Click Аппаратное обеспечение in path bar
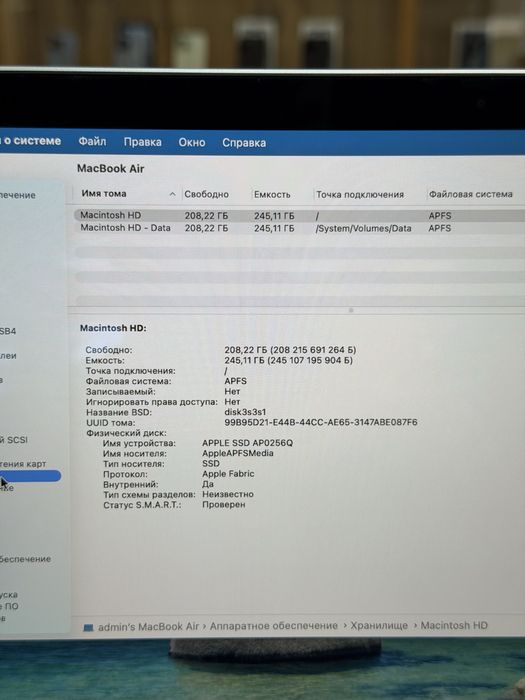Screen dimensions: 525x700 coord(274,626)
